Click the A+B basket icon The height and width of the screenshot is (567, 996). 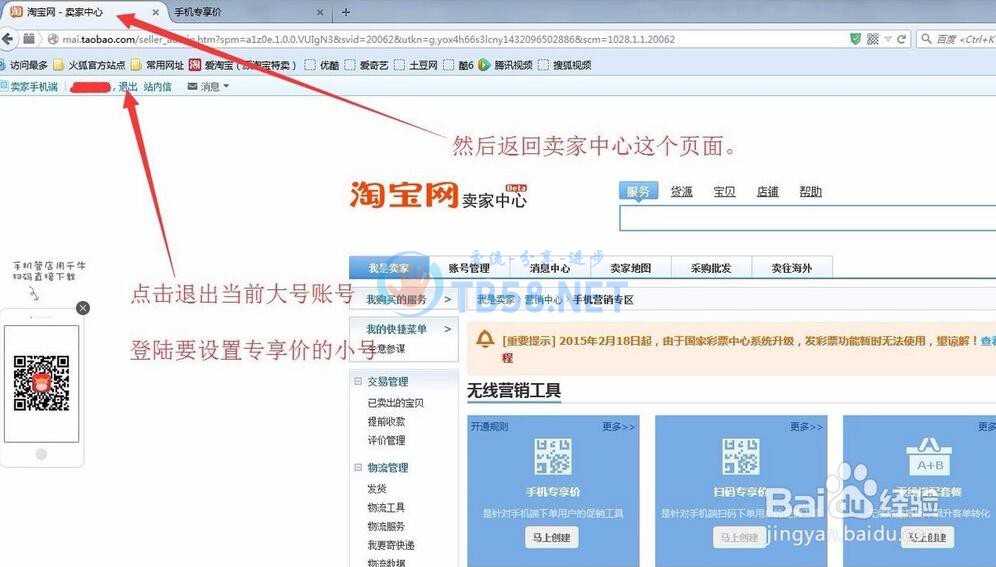930,457
